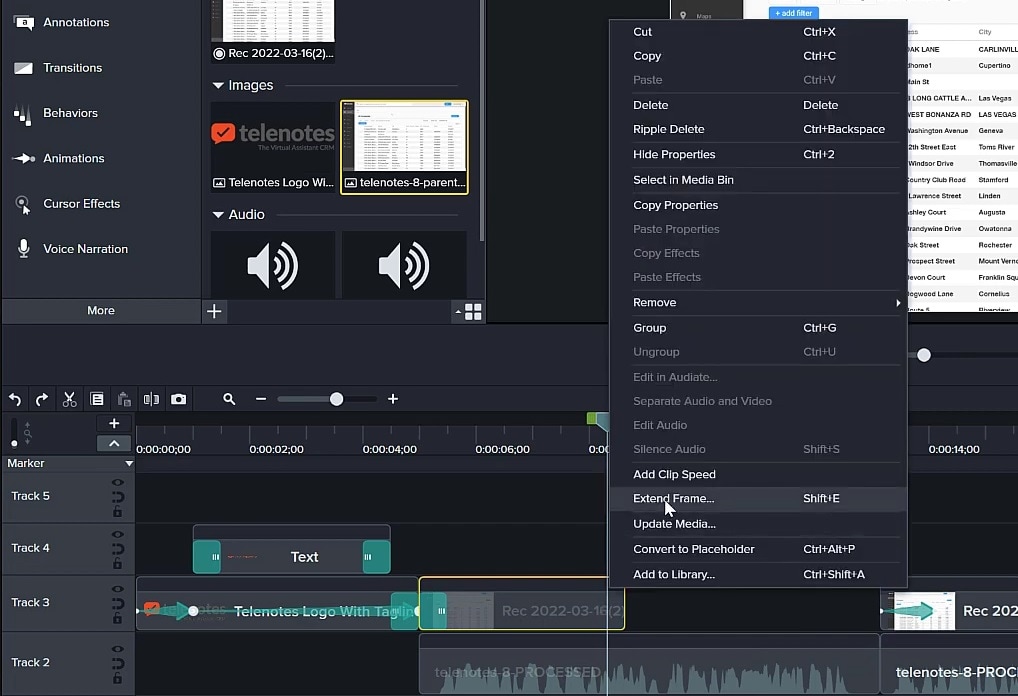Click the Redo arrow in timeline toolbar
The height and width of the screenshot is (696, 1018).
42,399
